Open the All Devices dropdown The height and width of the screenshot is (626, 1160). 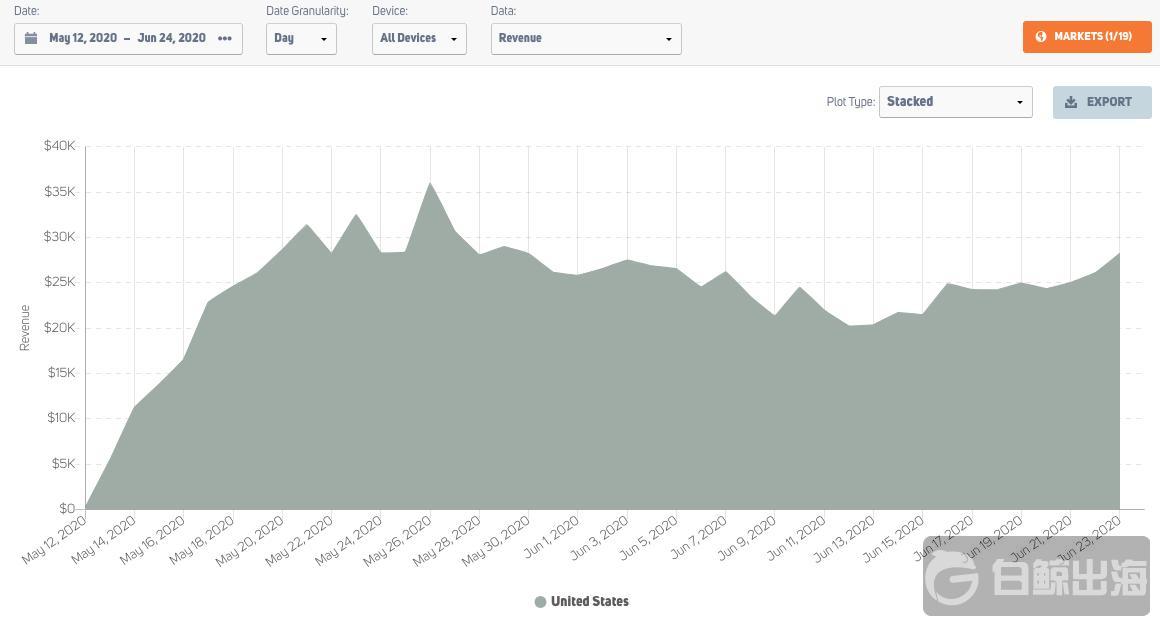click(x=419, y=38)
